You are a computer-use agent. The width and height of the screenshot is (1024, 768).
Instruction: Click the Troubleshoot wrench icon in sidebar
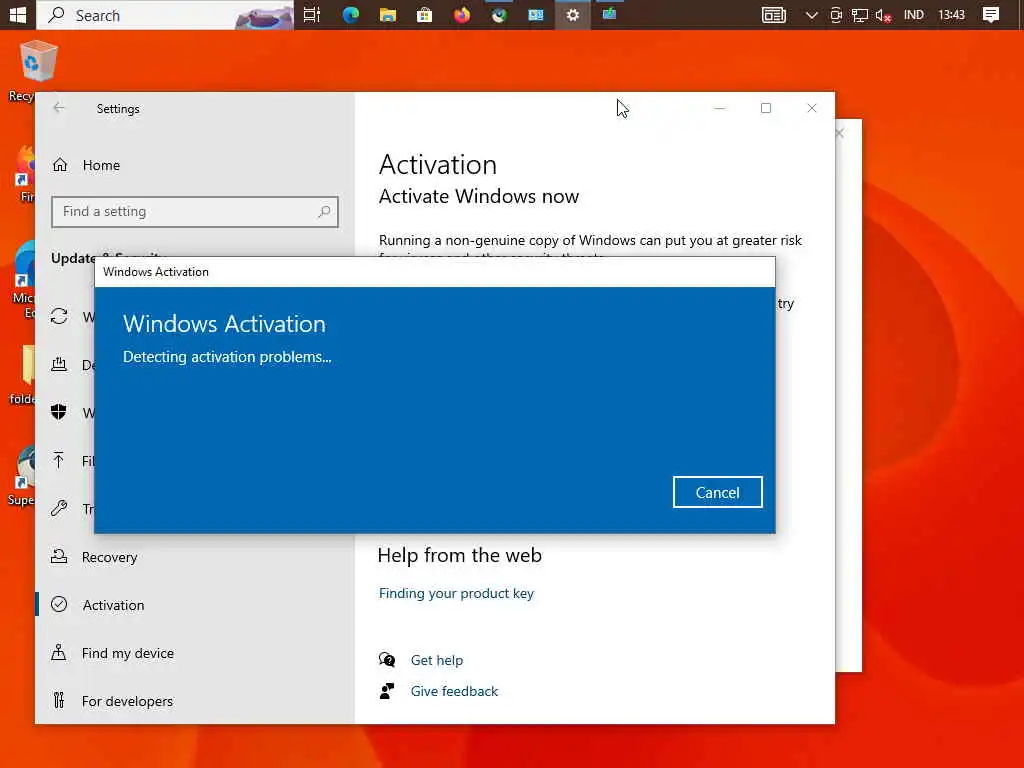click(59, 508)
